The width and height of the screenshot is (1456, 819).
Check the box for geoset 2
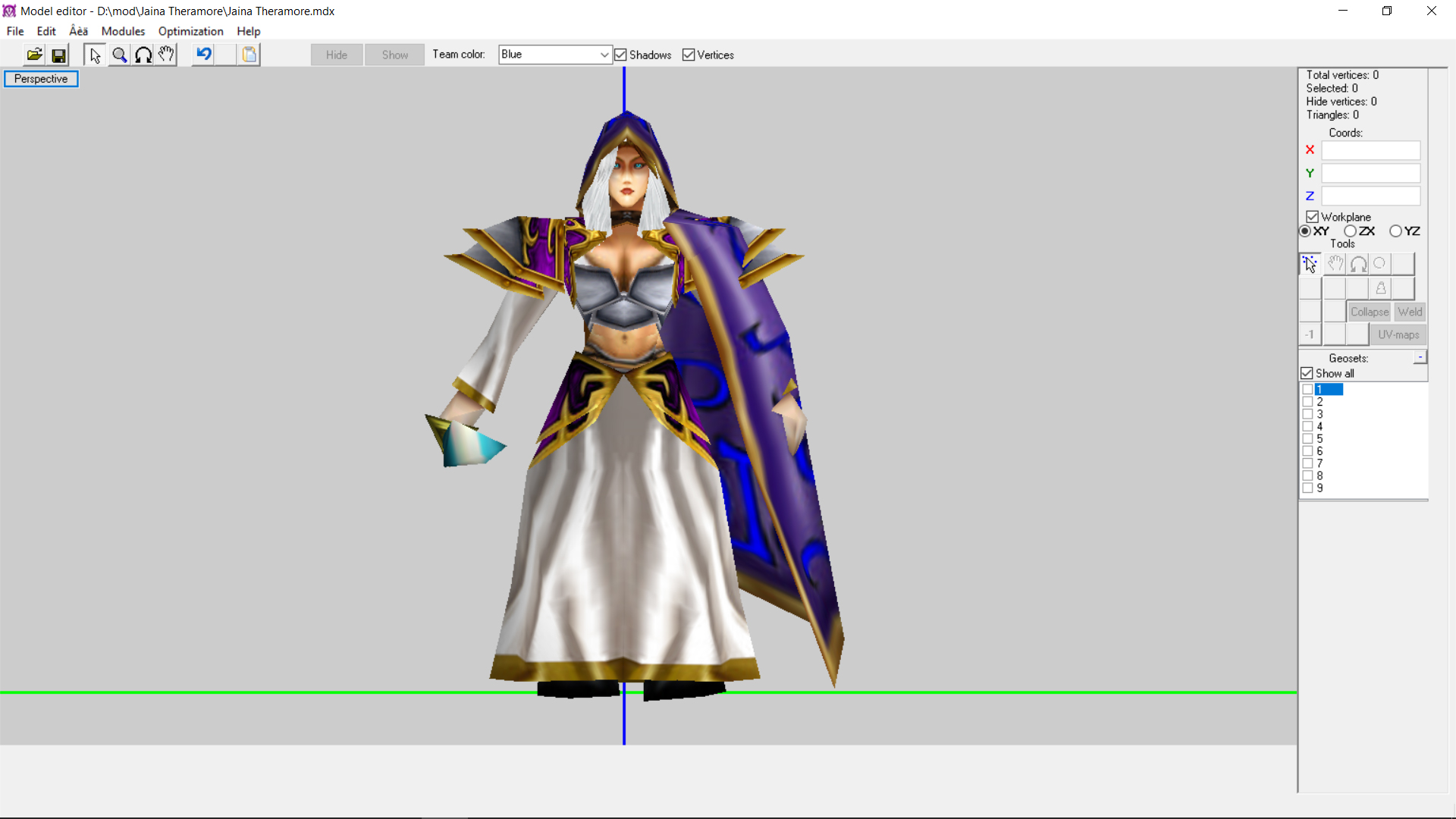point(1307,402)
